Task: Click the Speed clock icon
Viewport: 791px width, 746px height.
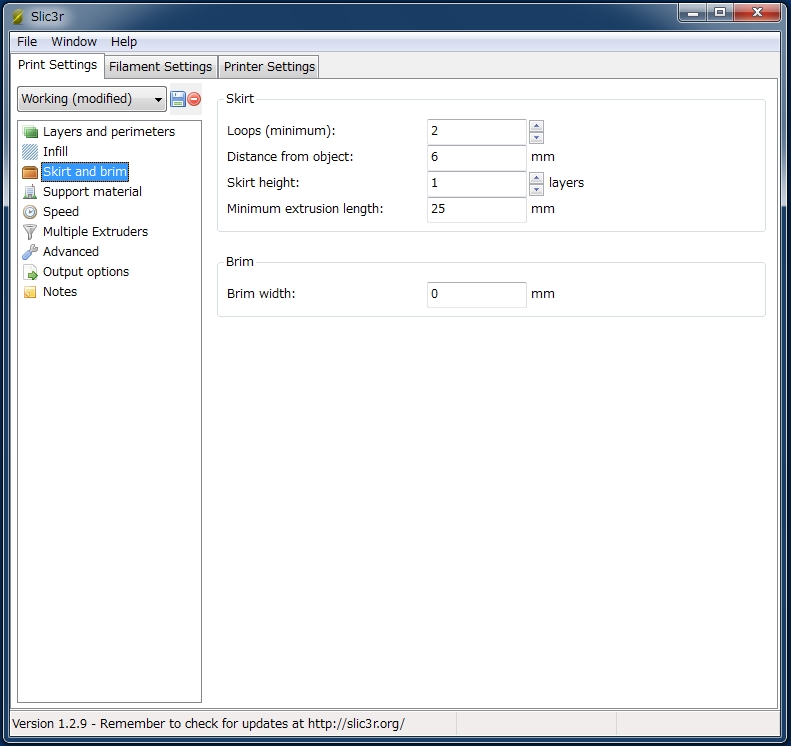Action: click(x=30, y=212)
